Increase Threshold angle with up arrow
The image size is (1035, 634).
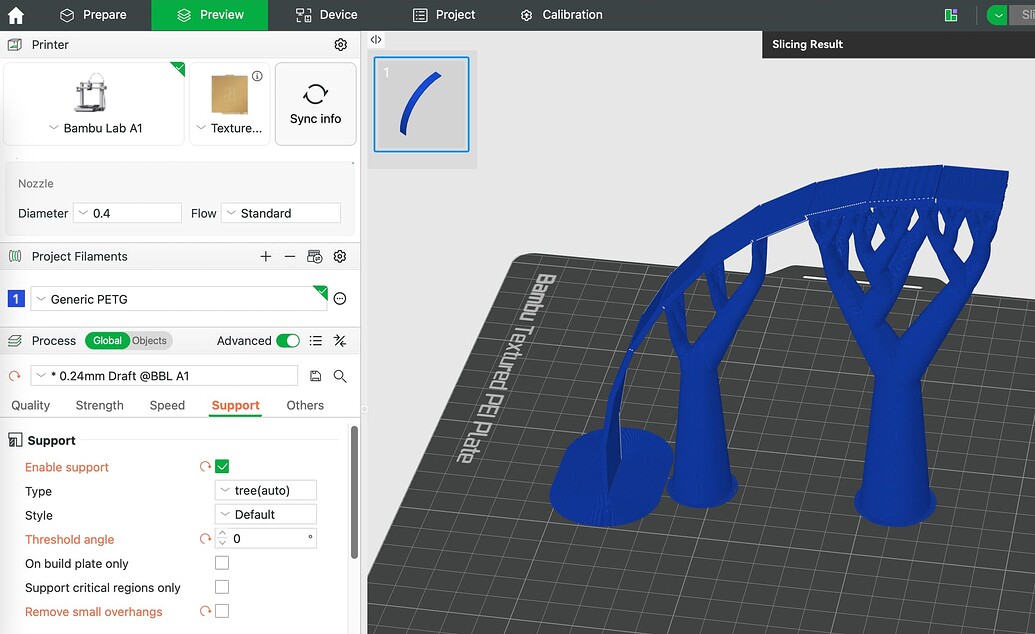(x=222, y=534)
